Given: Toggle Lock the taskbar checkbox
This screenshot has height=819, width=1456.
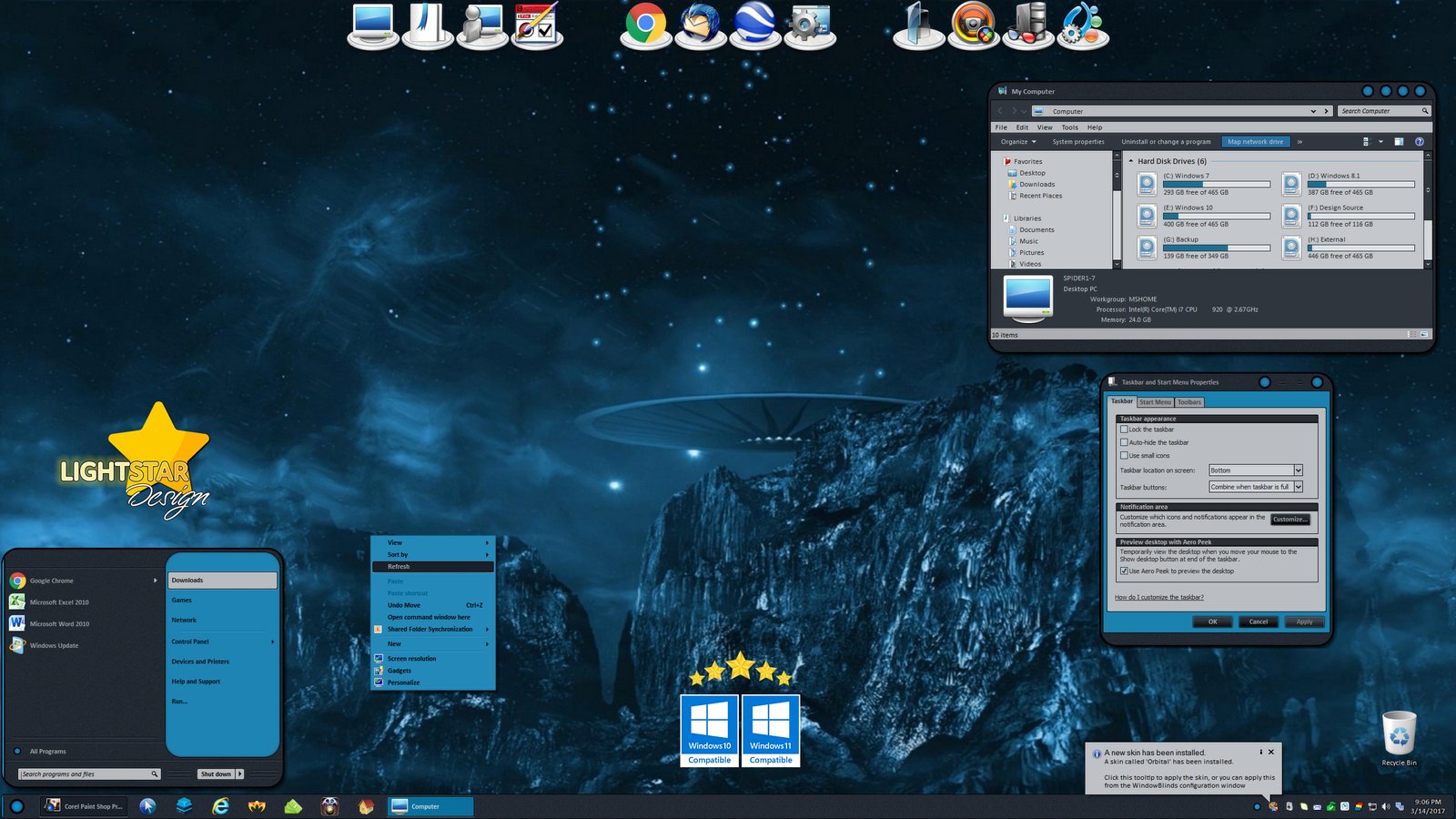Looking at the screenshot, I should coord(1124,430).
